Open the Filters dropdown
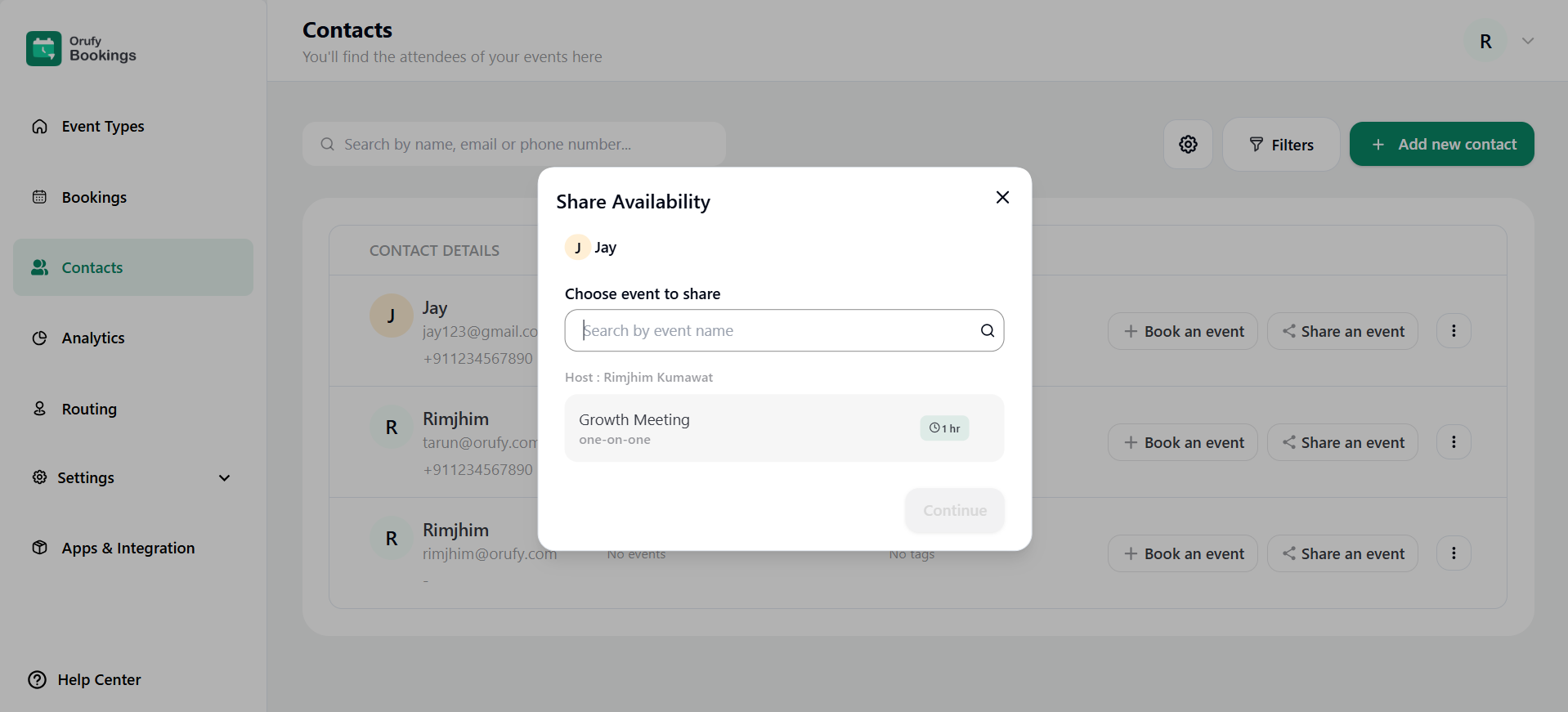 coord(1280,145)
